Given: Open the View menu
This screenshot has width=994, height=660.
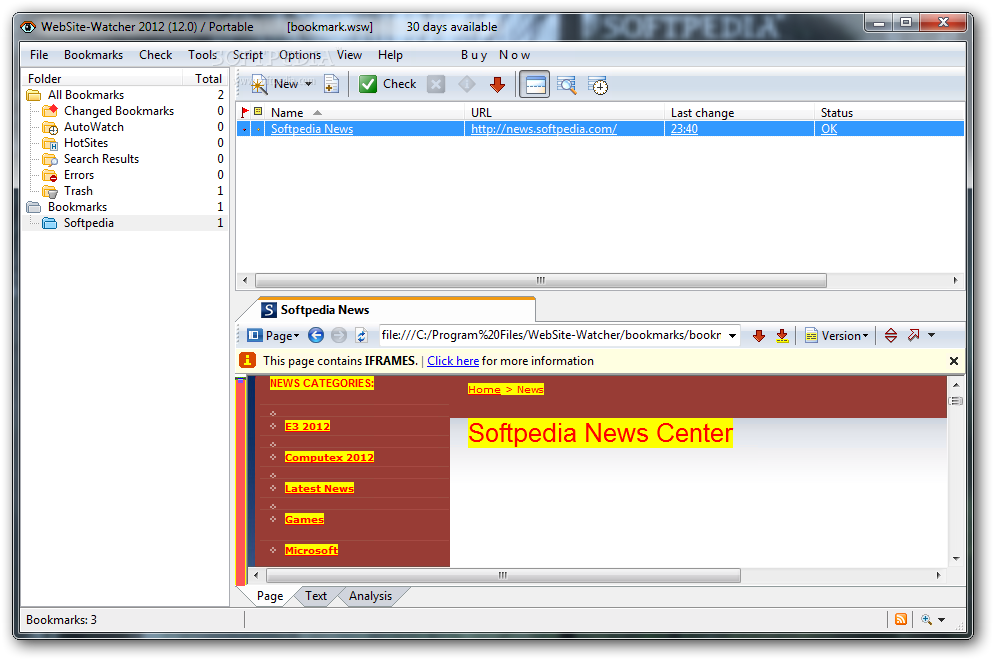Looking at the screenshot, I should [x=349, y=55].
